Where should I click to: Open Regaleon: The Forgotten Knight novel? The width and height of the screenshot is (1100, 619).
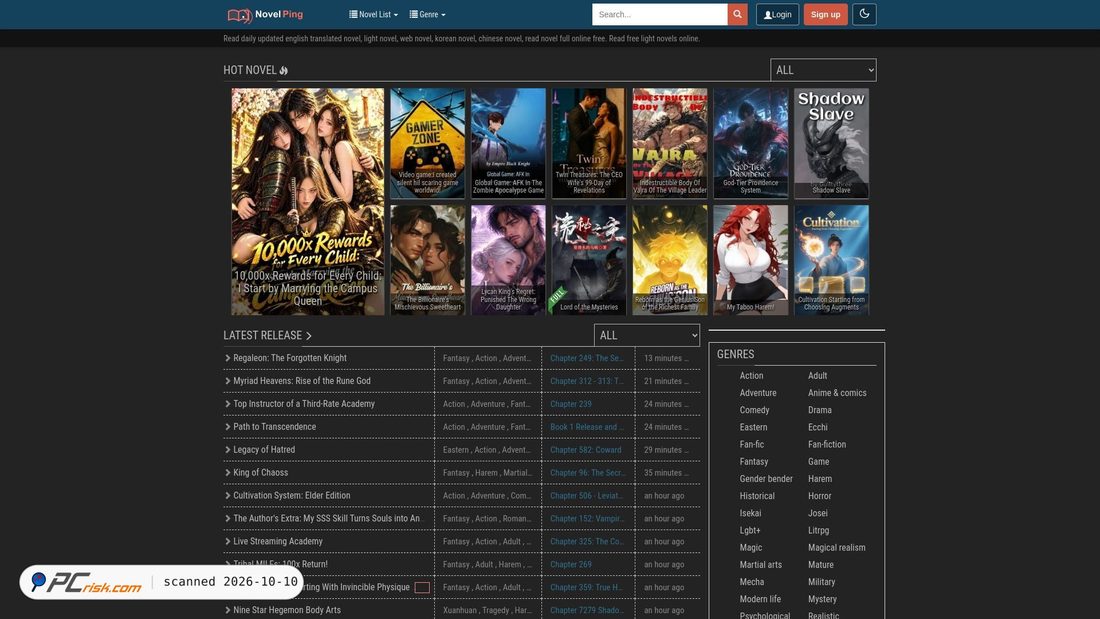pyautogui.click(x=290, y=358)
